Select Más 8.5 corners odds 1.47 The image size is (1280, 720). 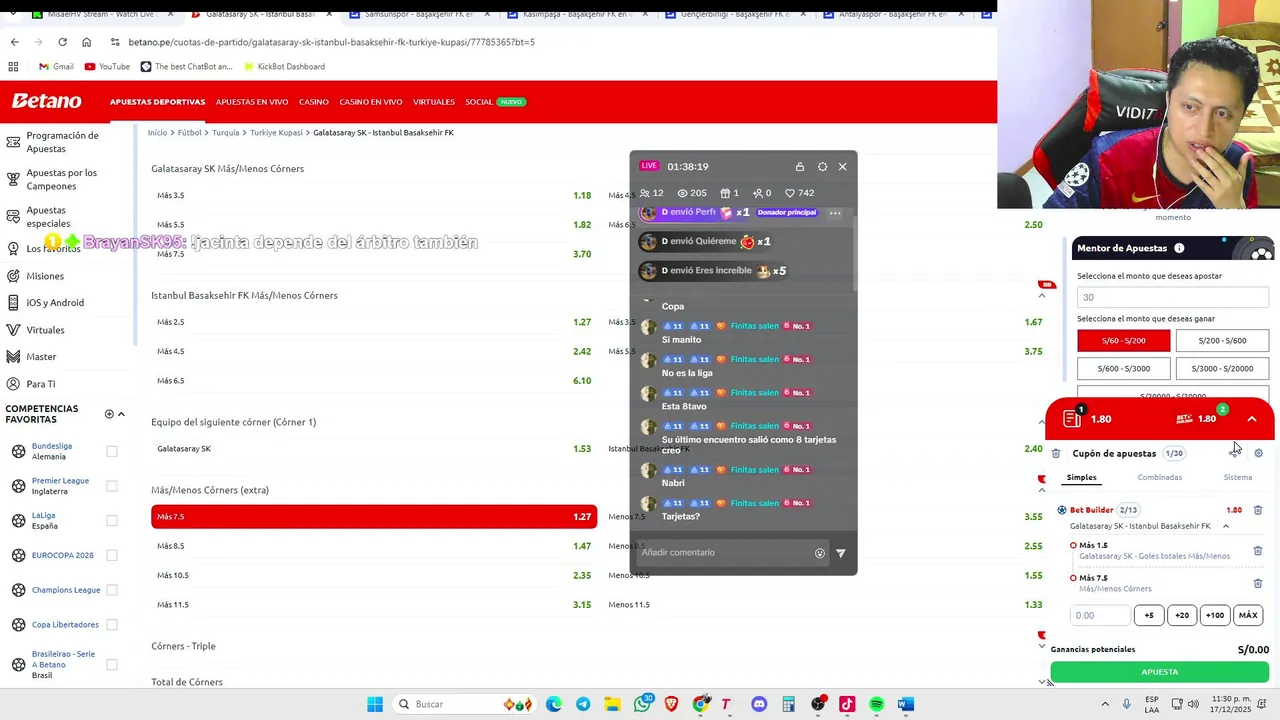[374, 546]
